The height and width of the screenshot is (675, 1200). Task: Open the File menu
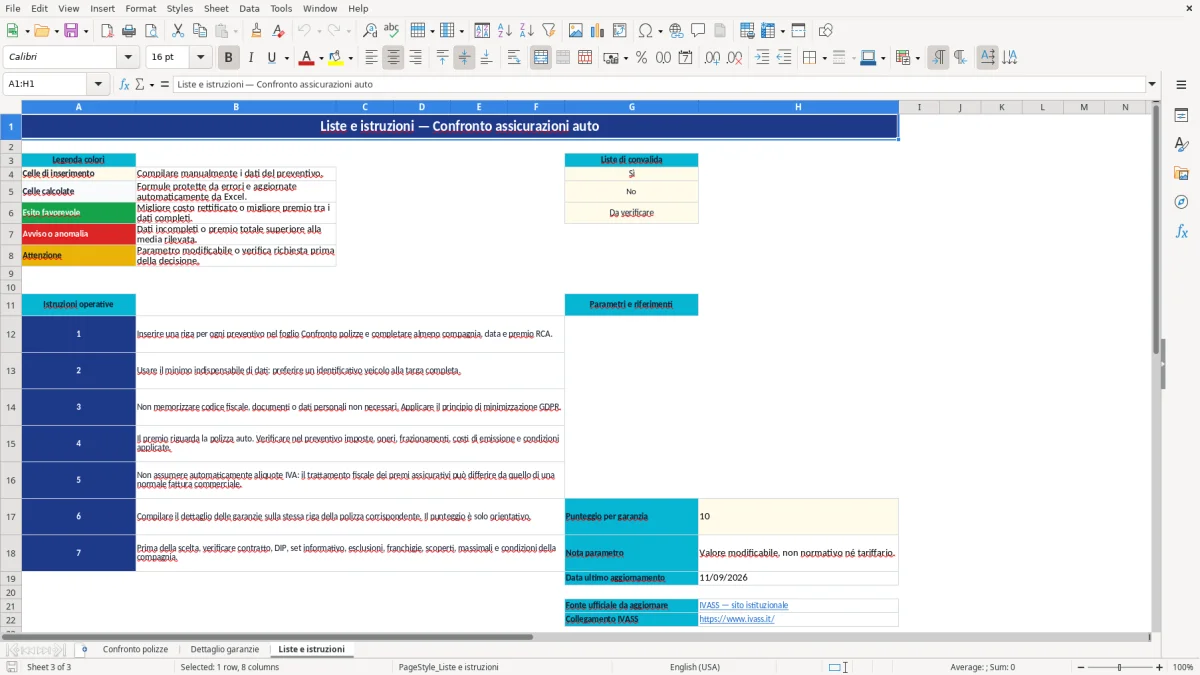[x=13, y=8]
